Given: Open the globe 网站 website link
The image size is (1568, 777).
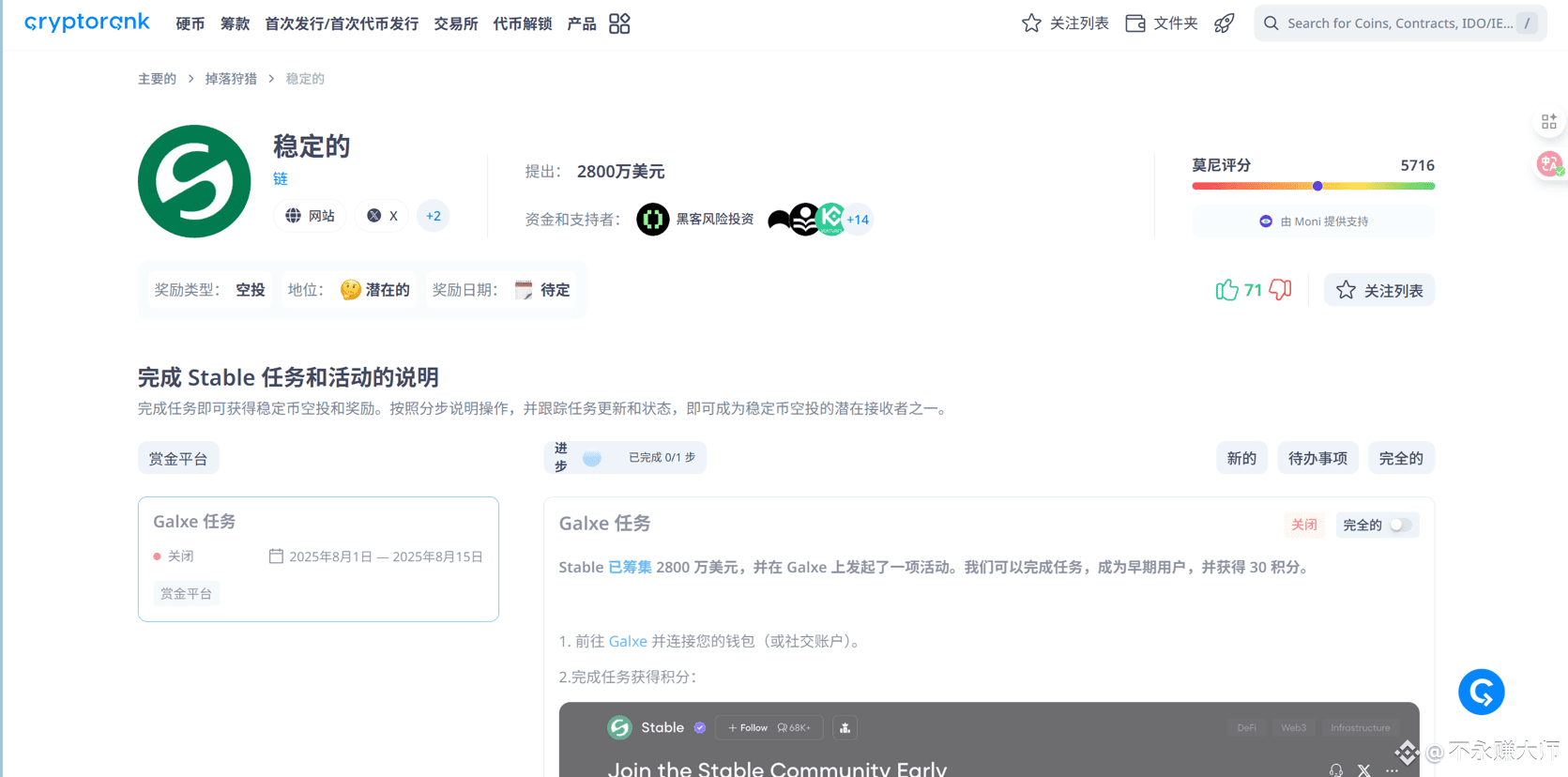Looking at the screenshot, I should coord(310,216).
